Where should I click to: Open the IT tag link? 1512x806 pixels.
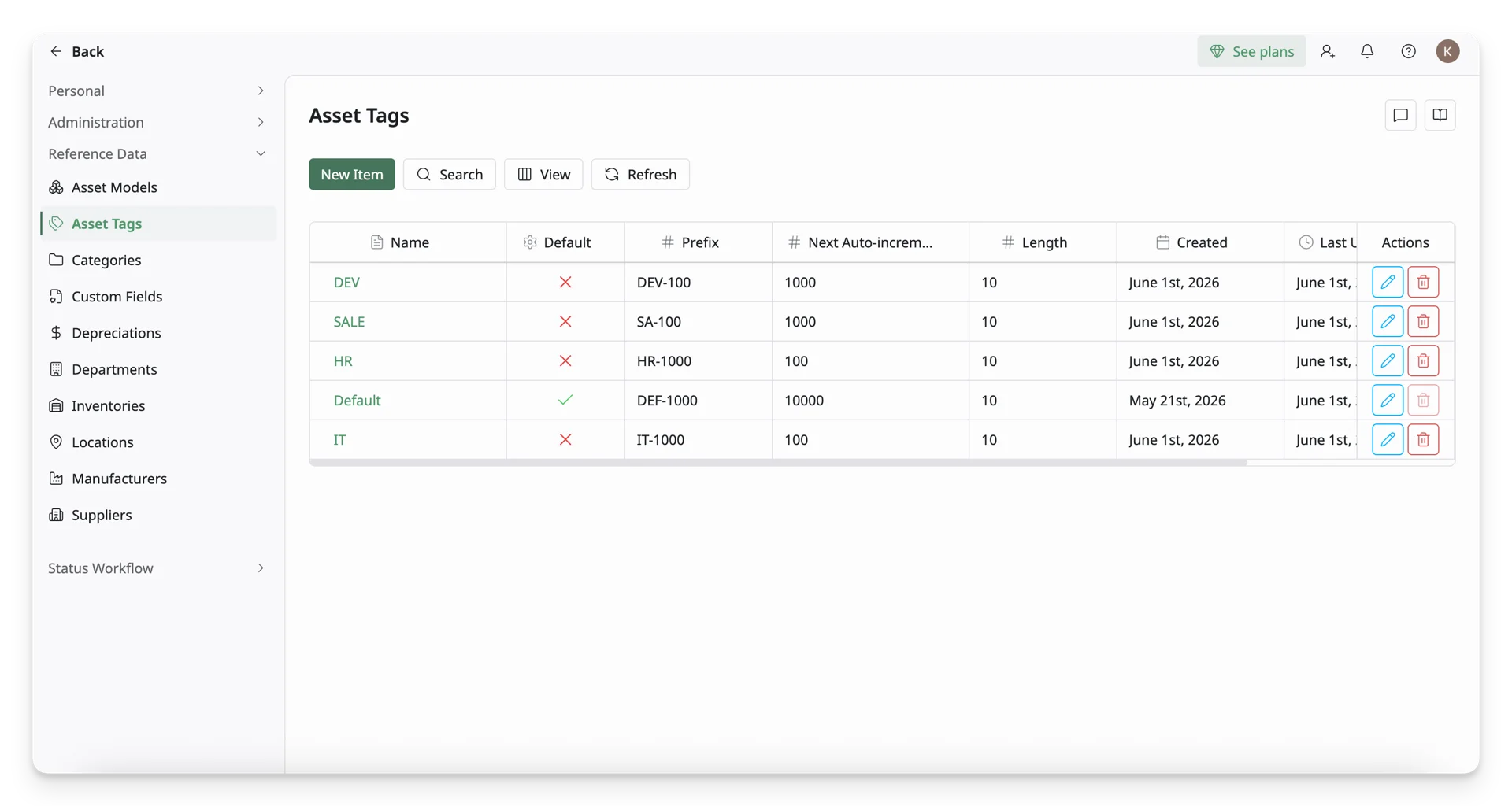pyautogui.click(x=339, y=440)
